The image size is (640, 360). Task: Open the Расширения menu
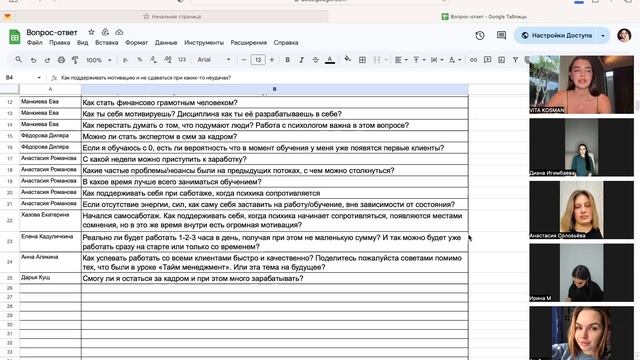tap(249, 42)
